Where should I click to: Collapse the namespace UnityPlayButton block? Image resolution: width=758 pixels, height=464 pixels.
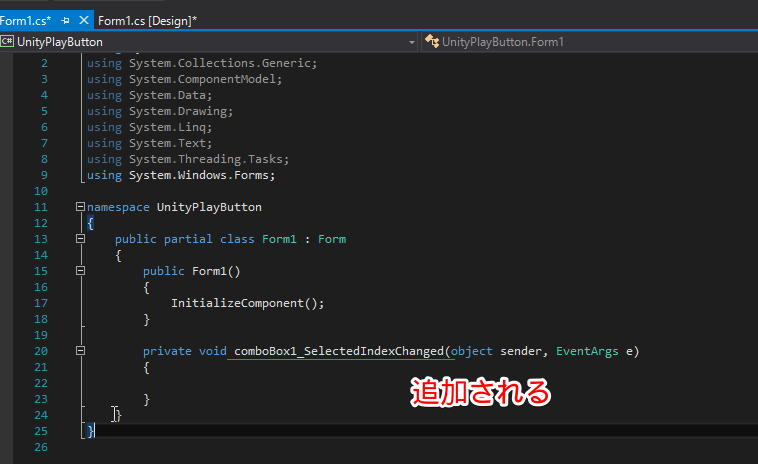[80, 207]
